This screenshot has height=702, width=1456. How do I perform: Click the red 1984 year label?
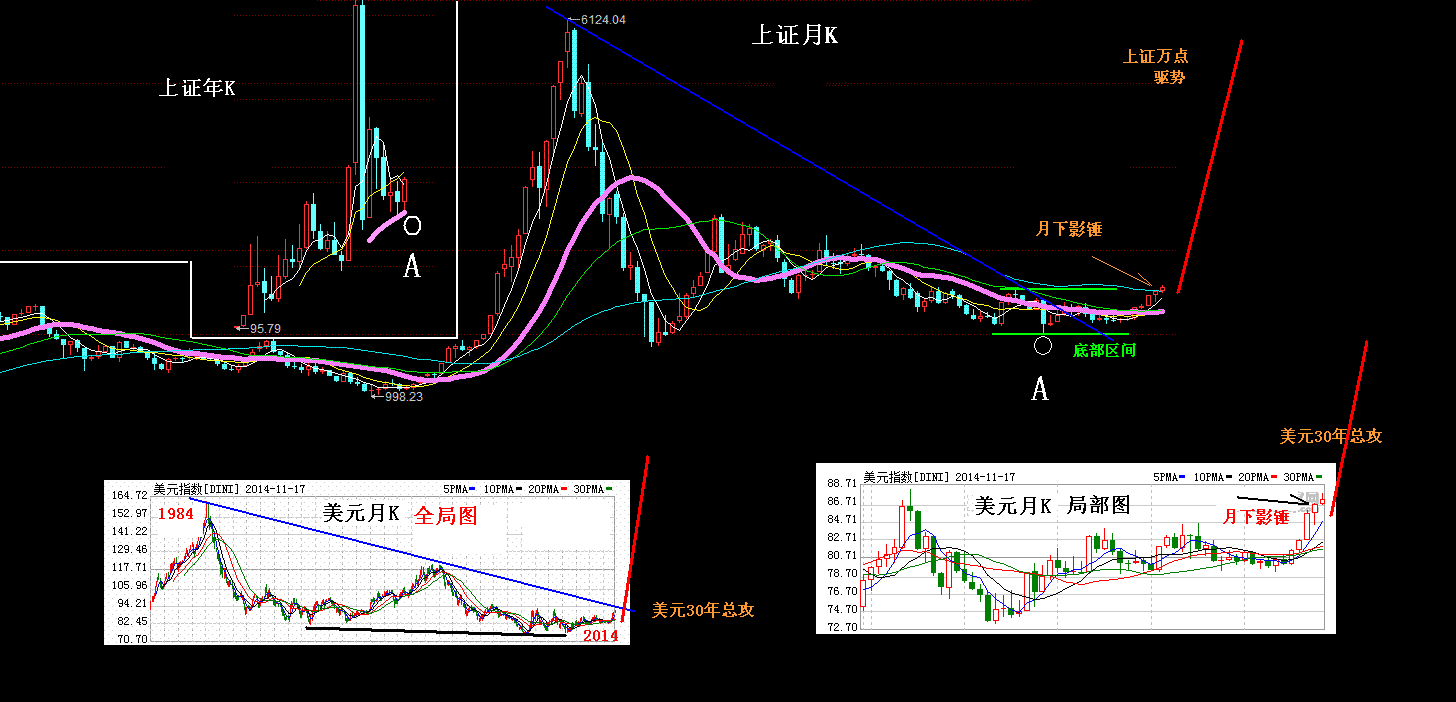tap(175, 514)
